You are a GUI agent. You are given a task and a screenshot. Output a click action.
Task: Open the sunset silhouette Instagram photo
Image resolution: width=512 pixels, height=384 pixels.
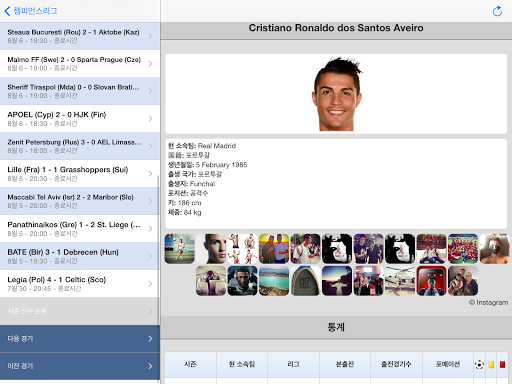pos(337,281)
